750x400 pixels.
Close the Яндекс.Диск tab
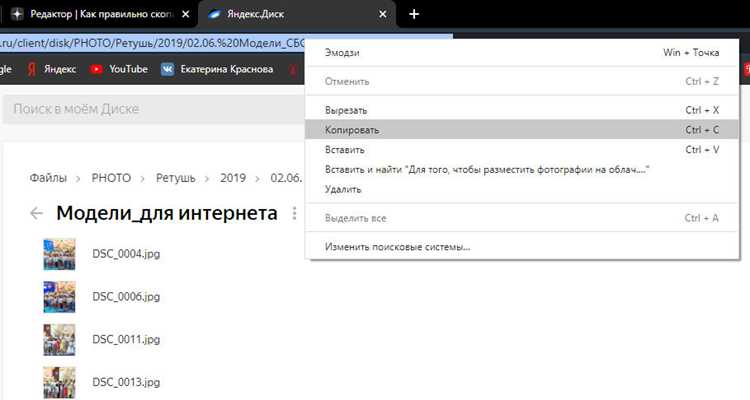coord(383,14)
